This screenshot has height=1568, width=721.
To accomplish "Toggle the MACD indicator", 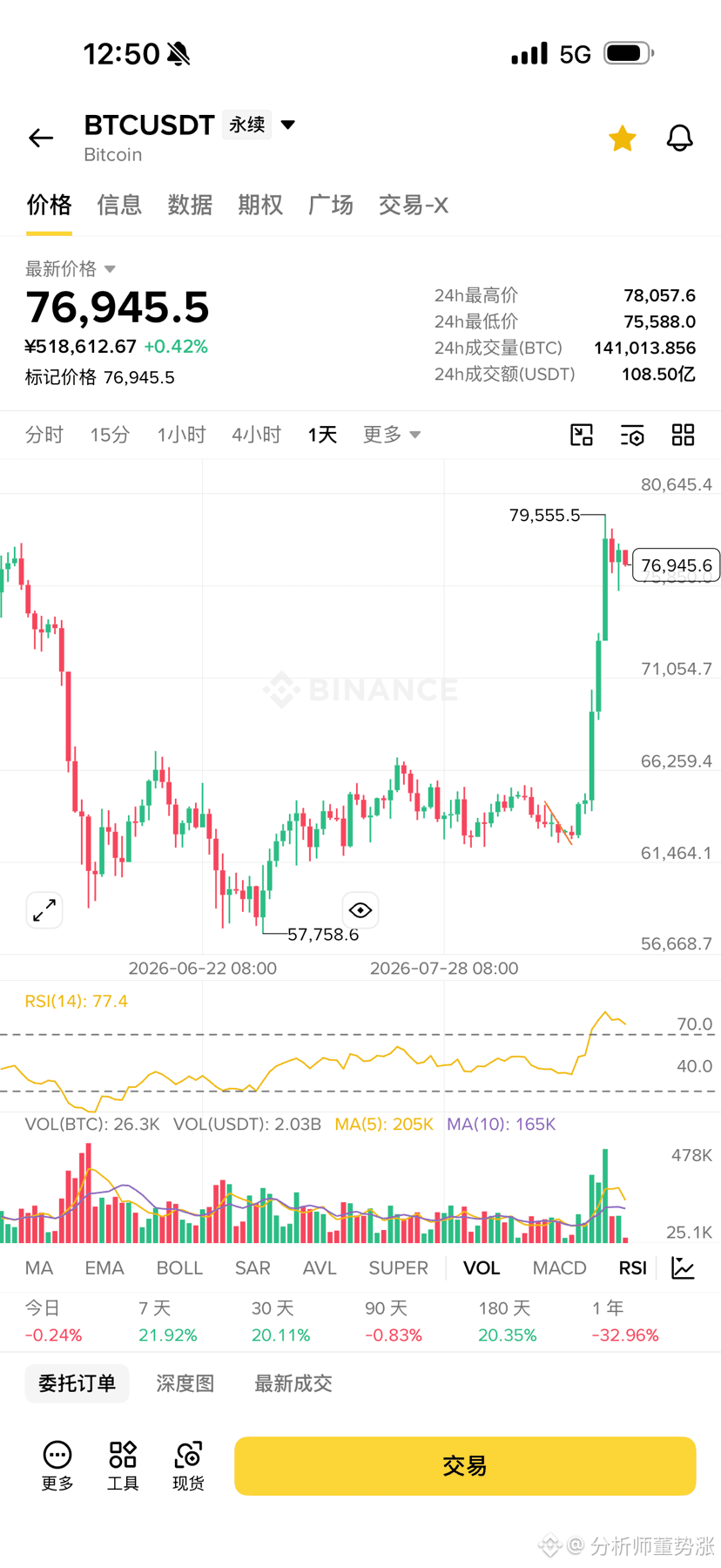I will coord(560,1268).
